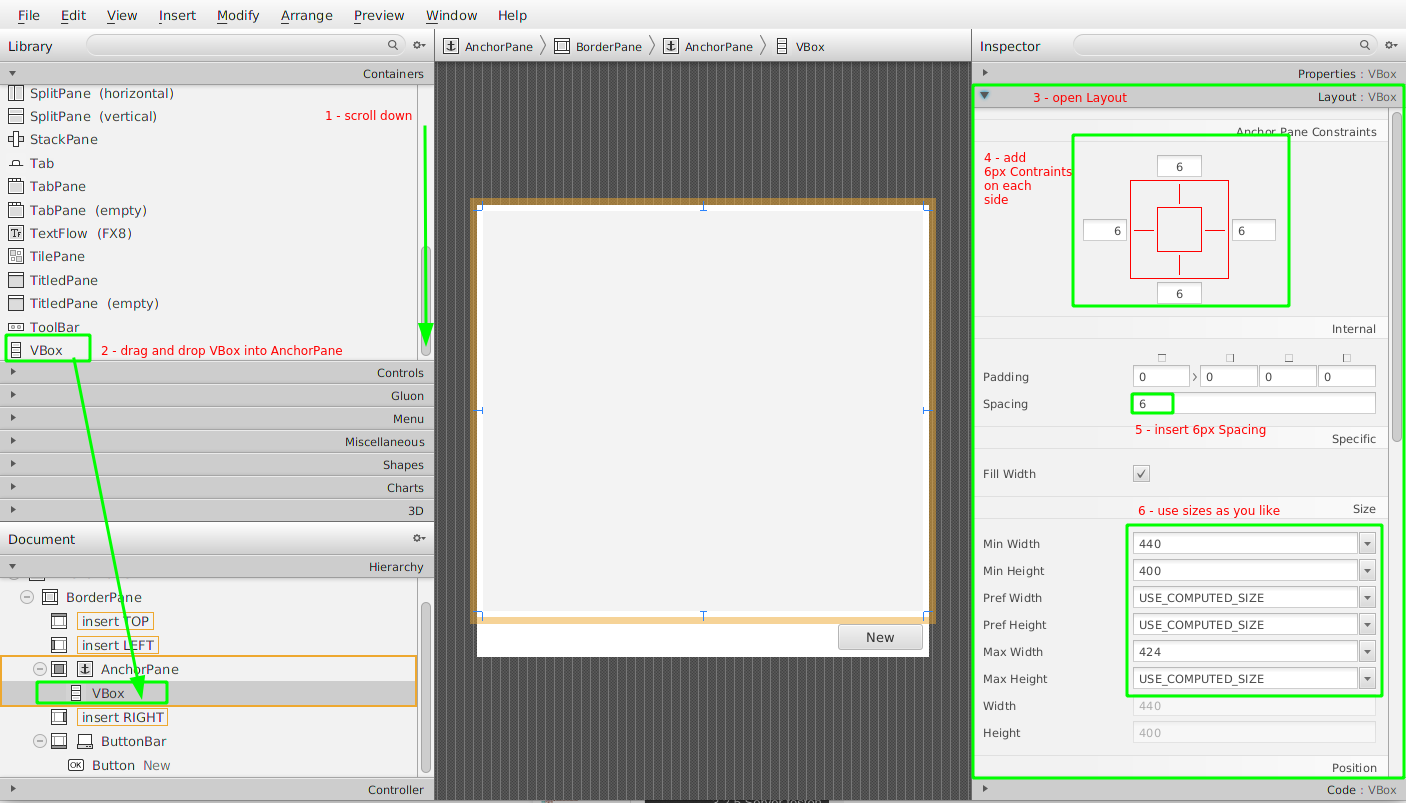Open the Min Height dropdown arrow

click(1367, 571)
